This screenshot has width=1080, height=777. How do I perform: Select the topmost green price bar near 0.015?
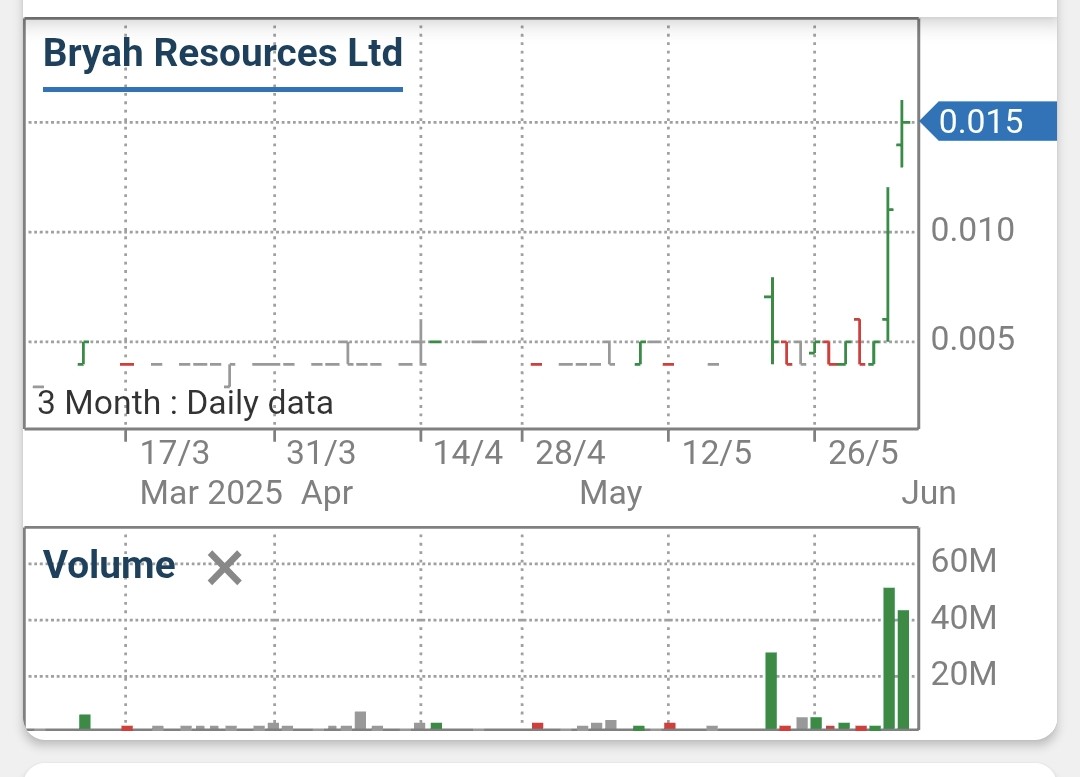pyautogui.click(x=902, y=133)
